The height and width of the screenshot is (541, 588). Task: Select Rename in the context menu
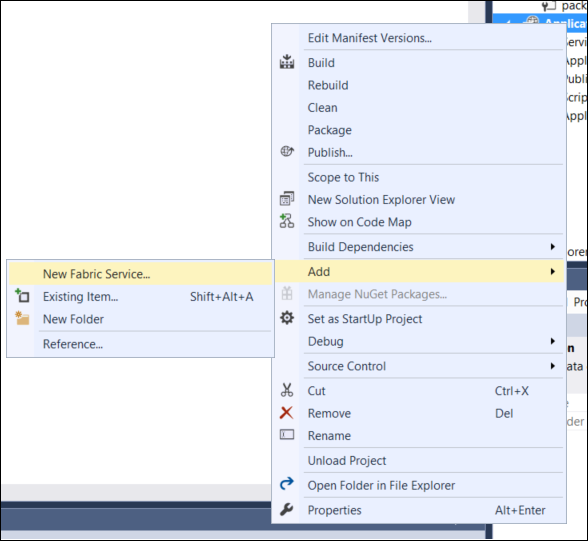(x=419, y=436)
